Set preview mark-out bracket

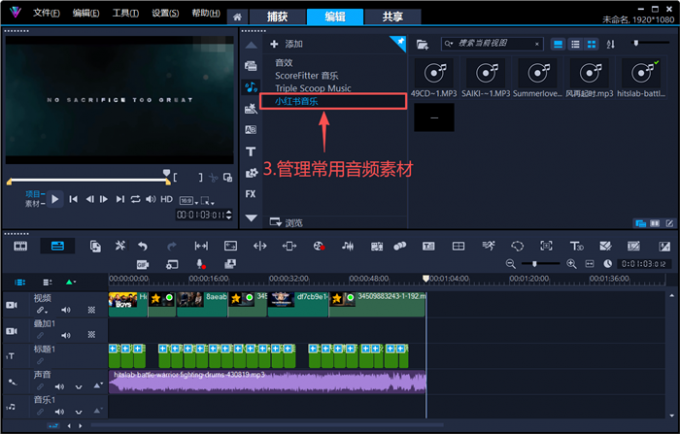coord(200,177)
